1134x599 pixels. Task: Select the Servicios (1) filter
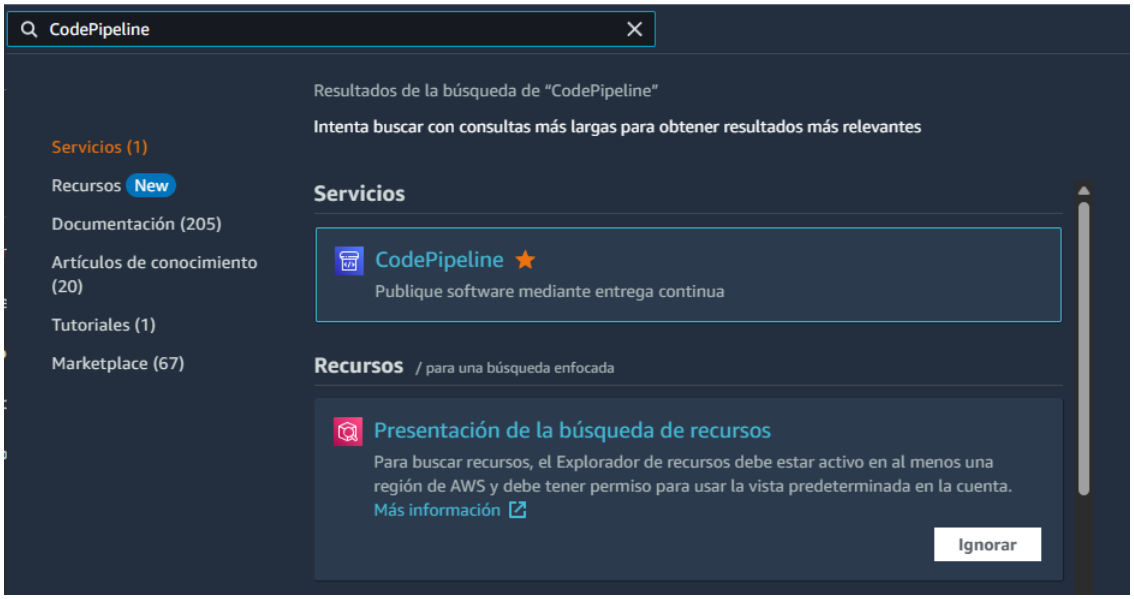[99, 147]
